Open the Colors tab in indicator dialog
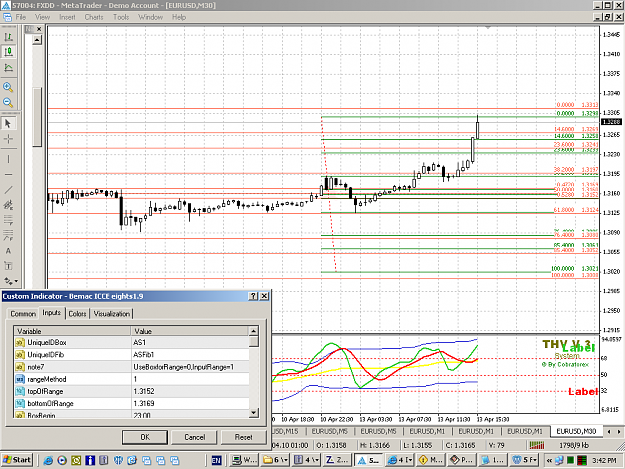Viewport: 625px width, 469px height. coord(77,314)
